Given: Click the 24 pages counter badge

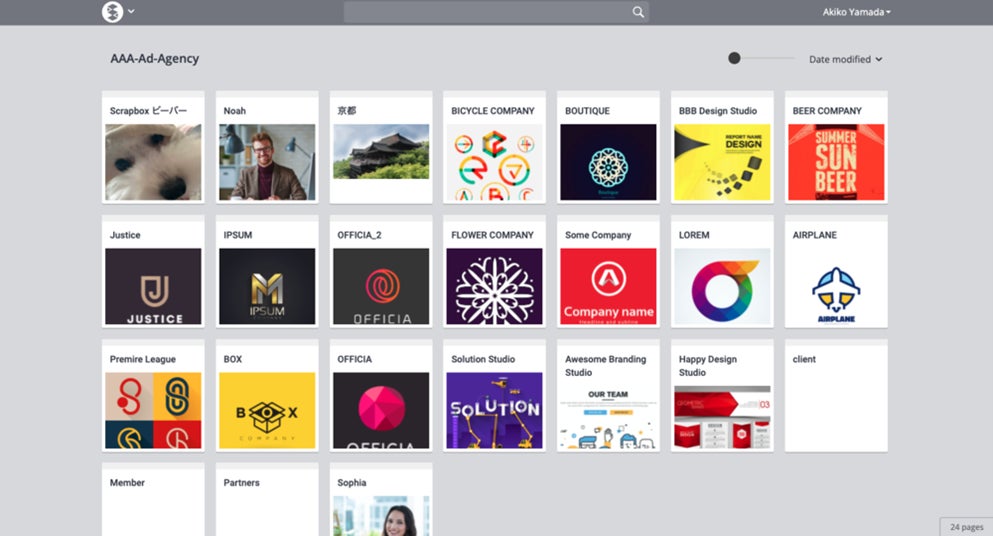Looking at the screenshot, I should tap(966, 526).
